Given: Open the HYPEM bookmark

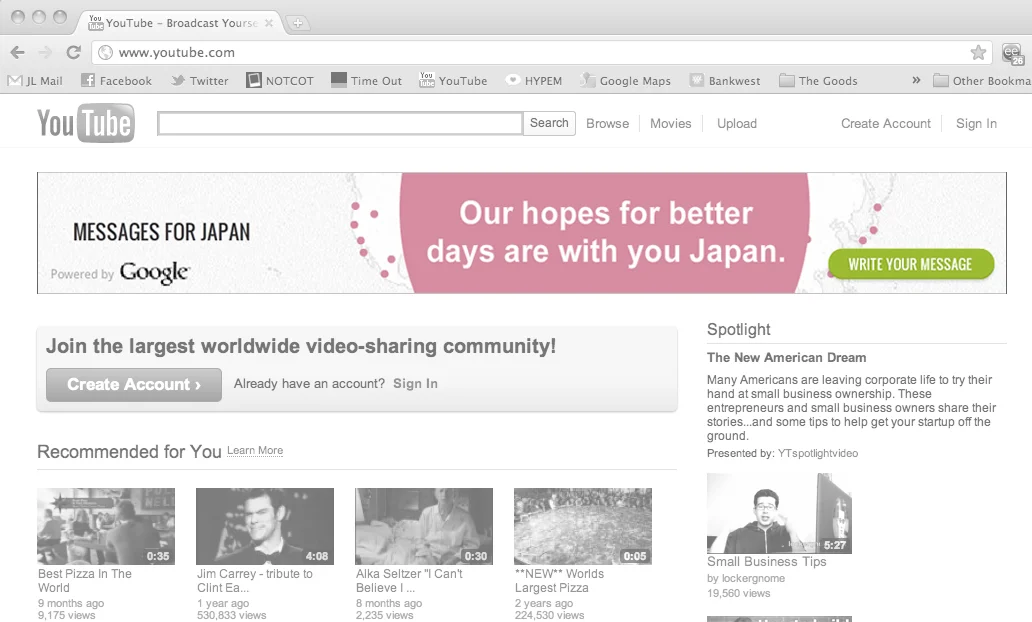Looking at the screenshot, I should [534, 81].
